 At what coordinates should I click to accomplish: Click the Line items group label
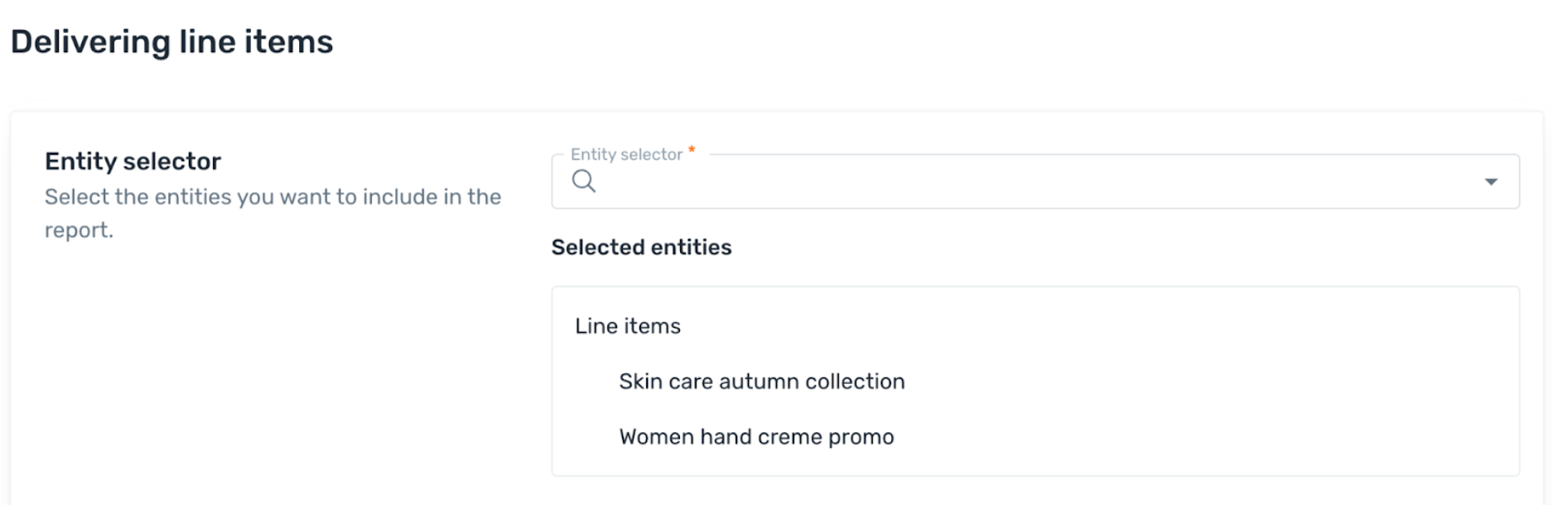click(x=628, y=326)
